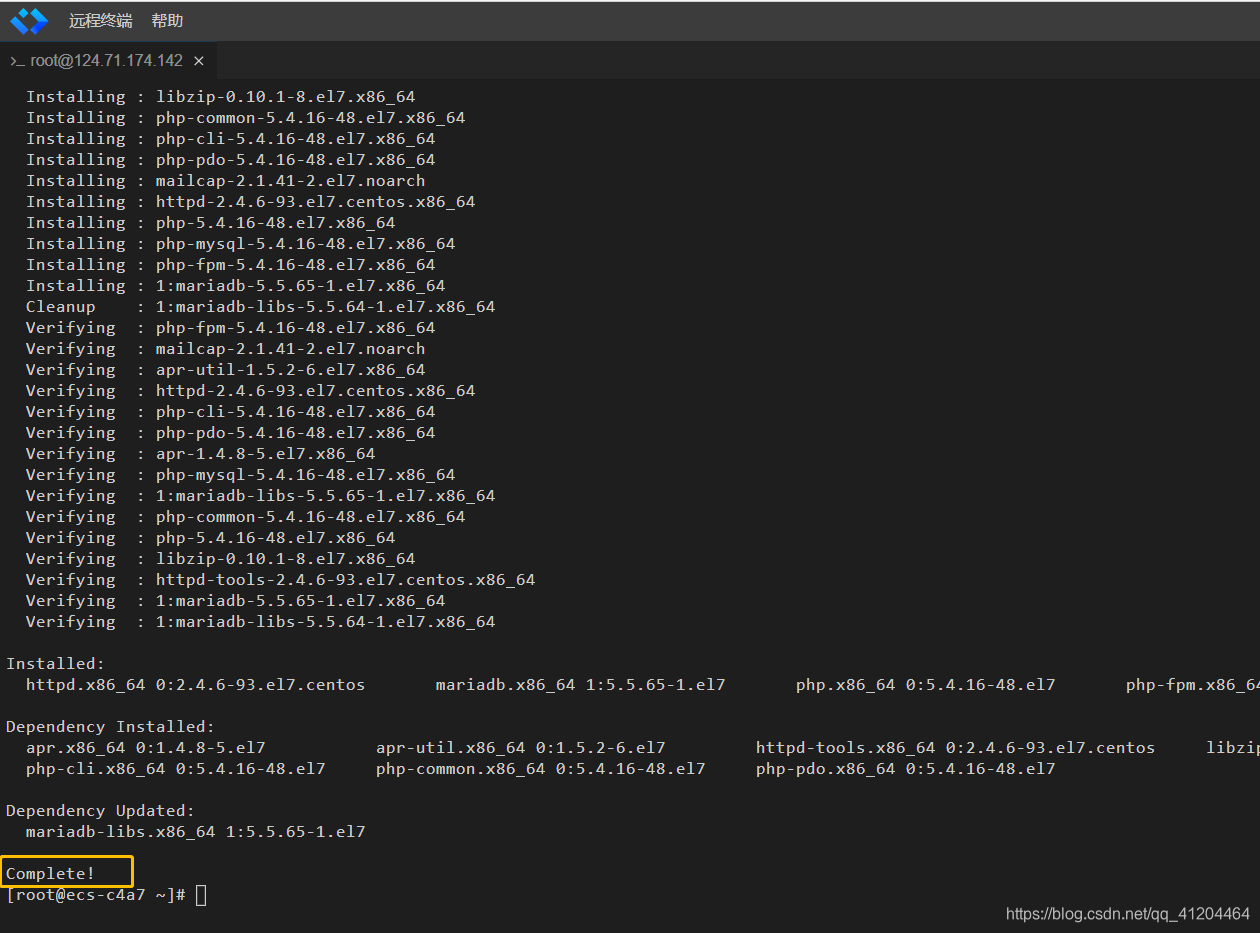Image resolution: width=1260 pixels, height=933 pixels.
Task: Click the 'Installing : php-common-5.4.16-48.el7.x86_64' line
Action: pyautogui.click(x=245, y=118)
